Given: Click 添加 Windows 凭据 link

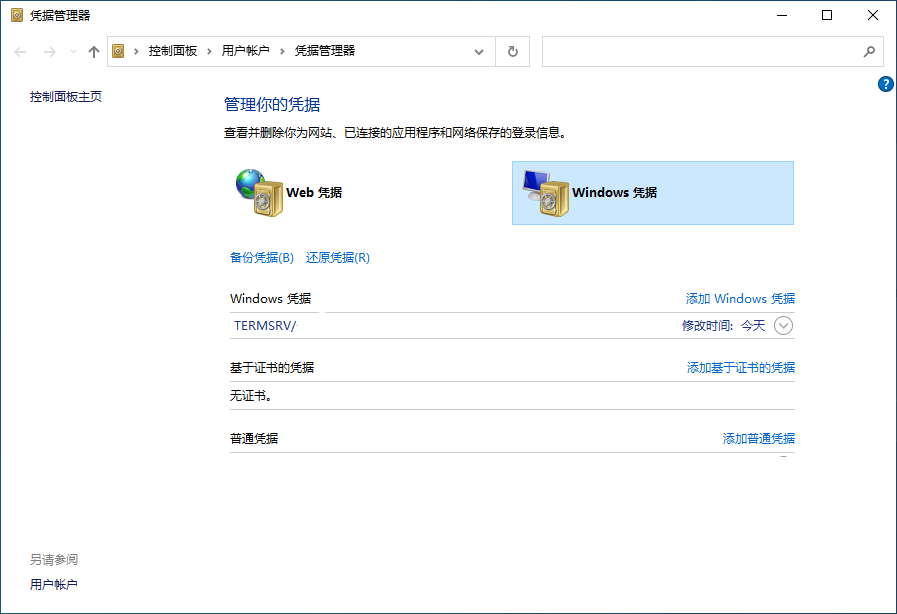Looking at the screenshot, I should pos(740,299).
